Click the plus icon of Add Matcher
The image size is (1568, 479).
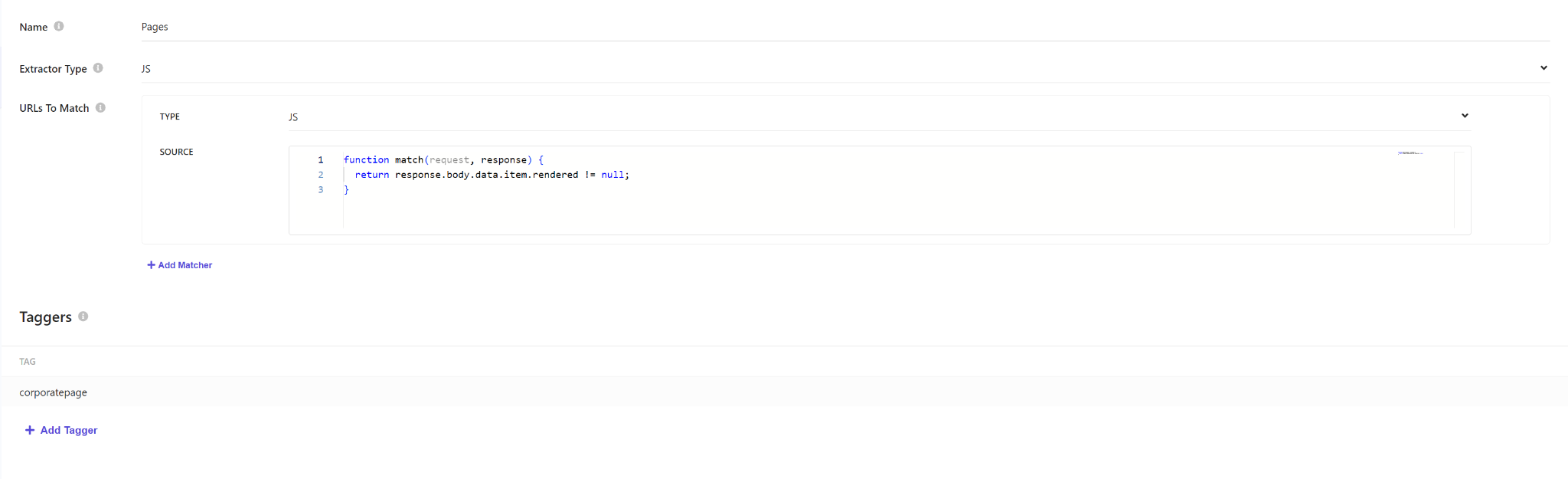151,265
